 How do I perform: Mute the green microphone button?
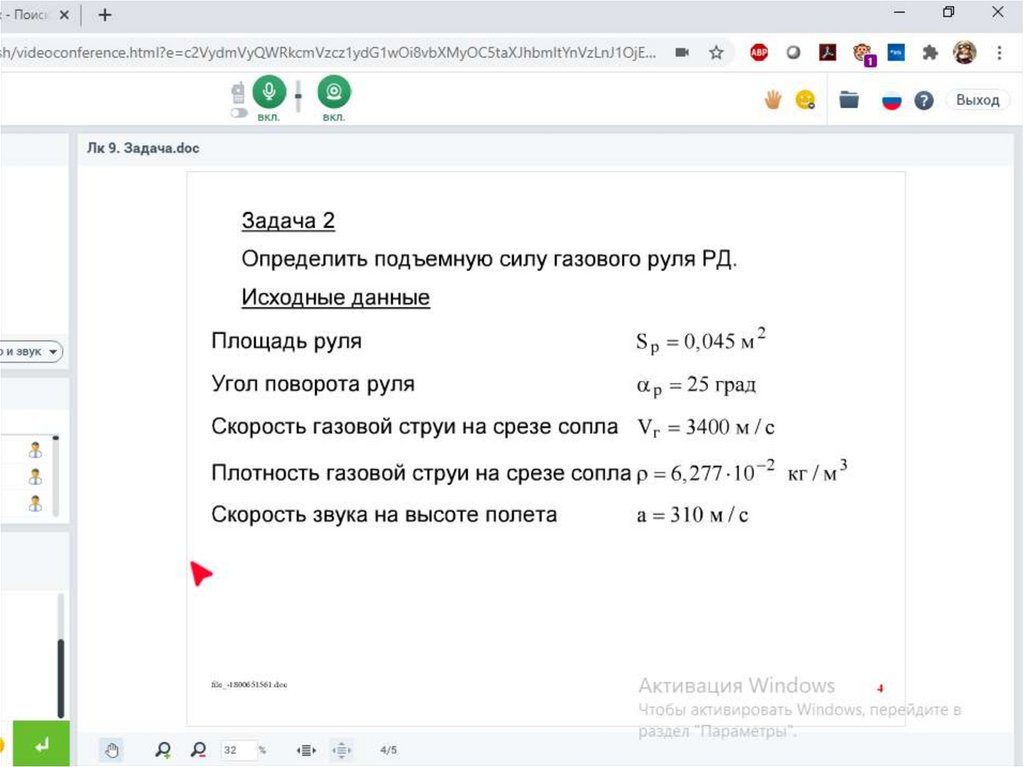click(268, 92)
